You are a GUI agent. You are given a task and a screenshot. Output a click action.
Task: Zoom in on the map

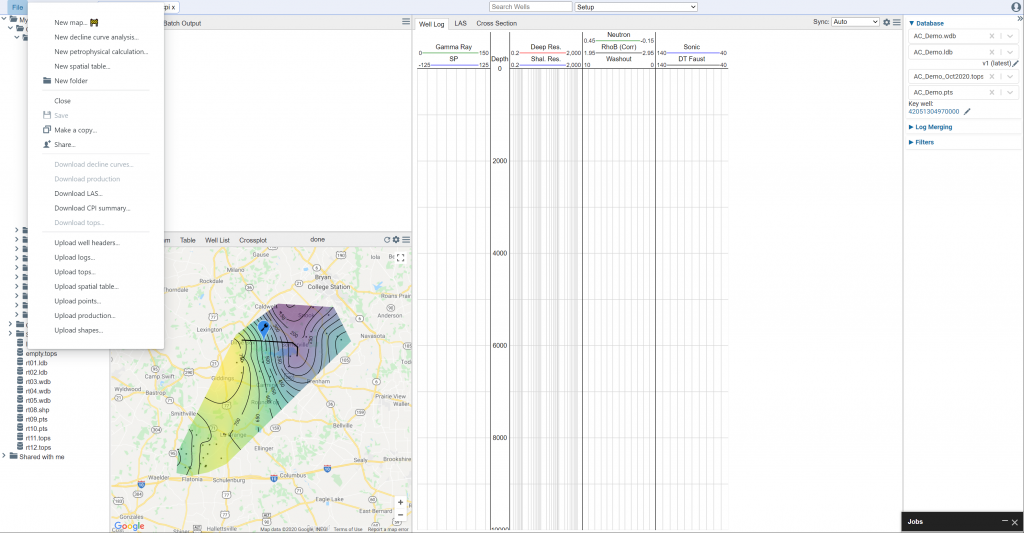coord(400,502)
